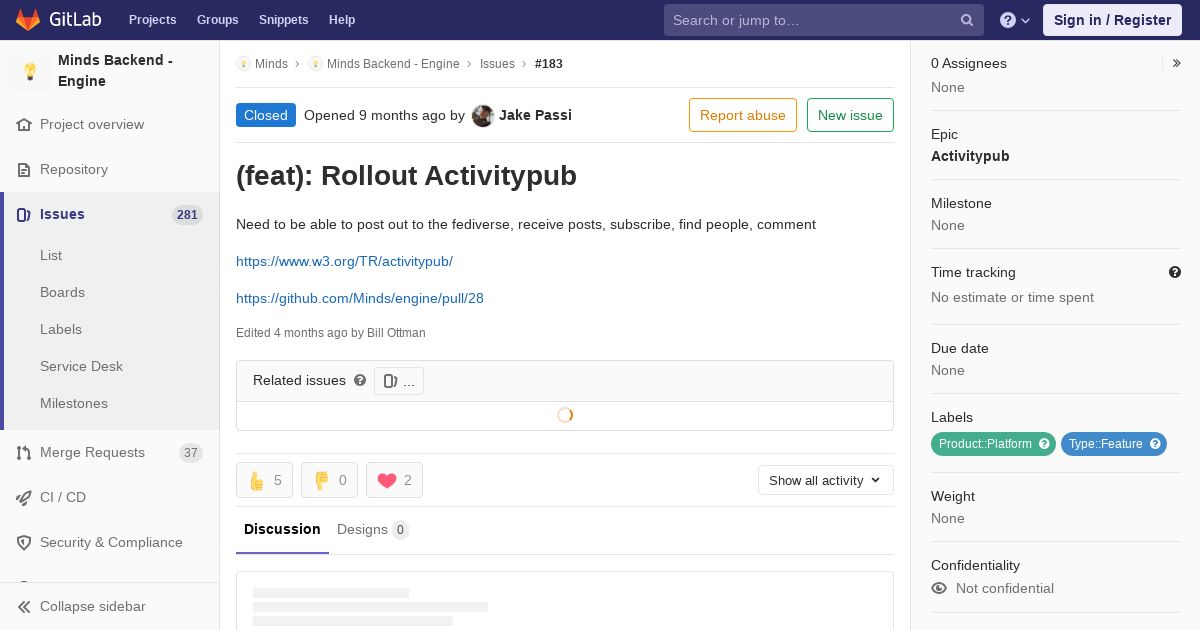Click the Security & Compliance shield icon
Image resolution: width=1200 pixels, height=630 pixels.
(24, 543)
